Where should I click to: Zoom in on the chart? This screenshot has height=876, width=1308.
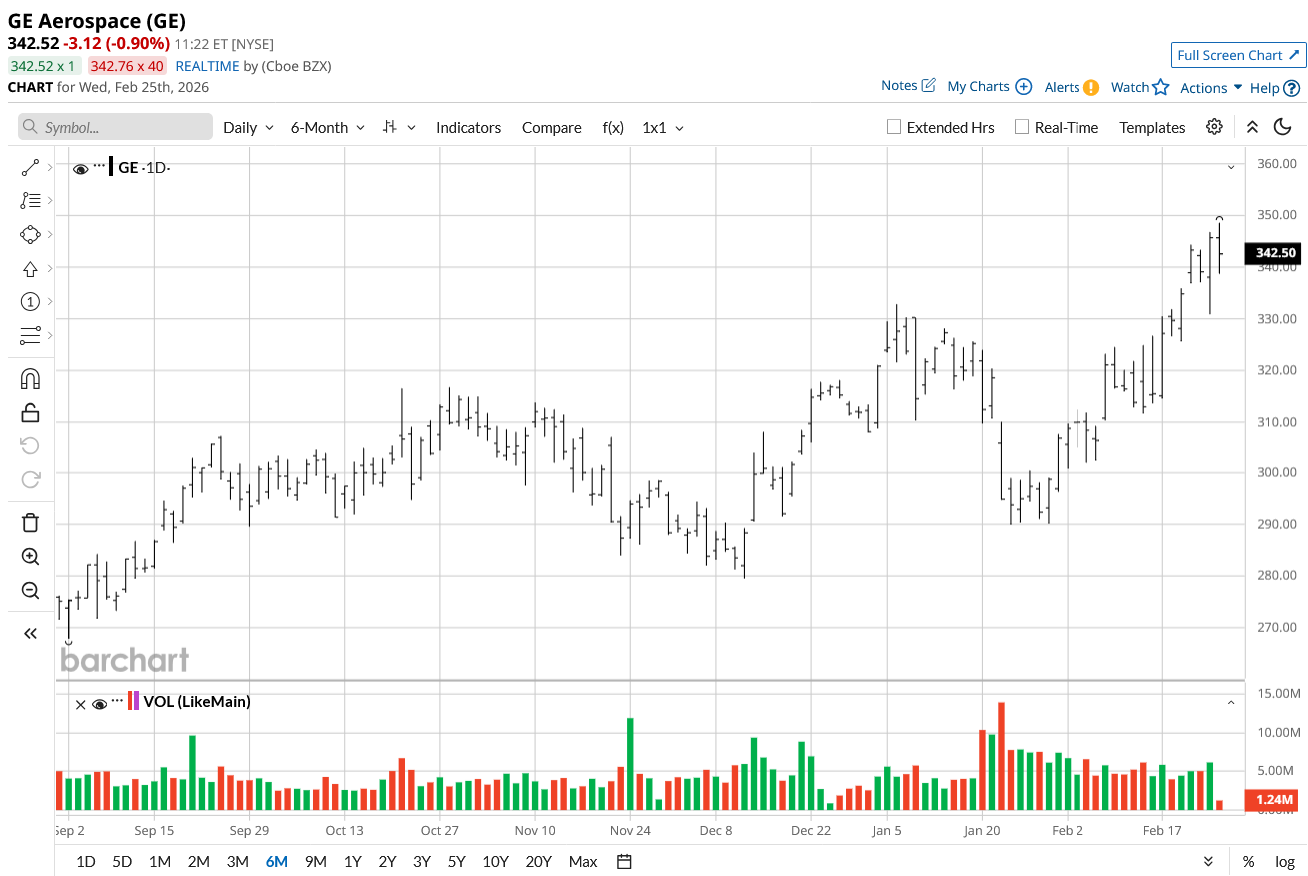[x=30, y=557]
